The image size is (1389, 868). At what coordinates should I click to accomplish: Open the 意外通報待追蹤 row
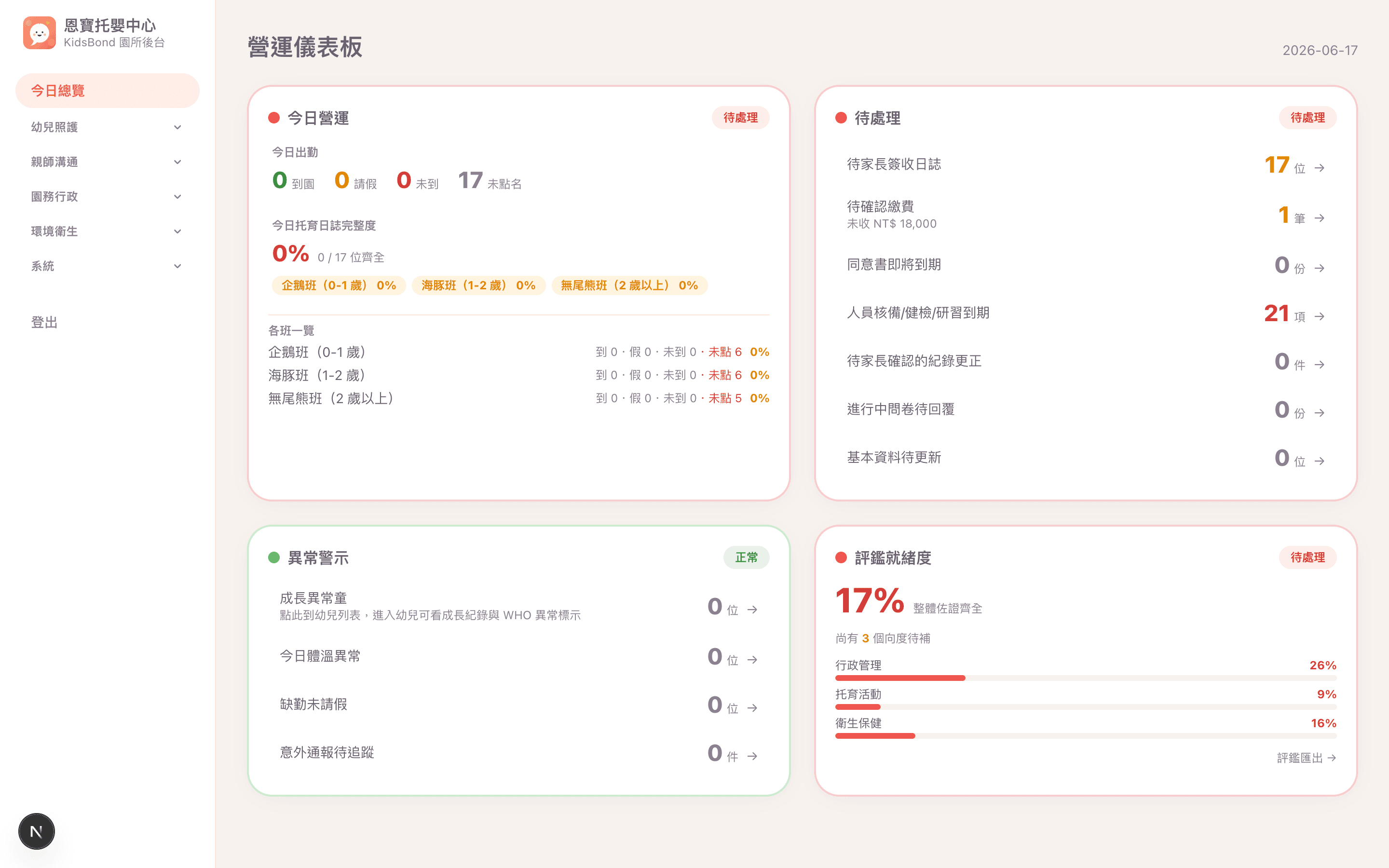pyautogui.click(x=518, y=753)
